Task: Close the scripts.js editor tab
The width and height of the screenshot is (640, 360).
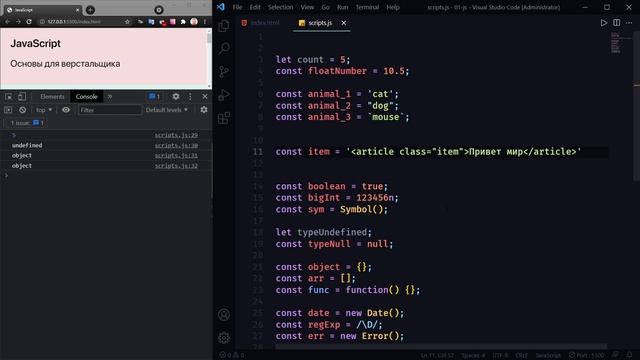Action: 344,23
